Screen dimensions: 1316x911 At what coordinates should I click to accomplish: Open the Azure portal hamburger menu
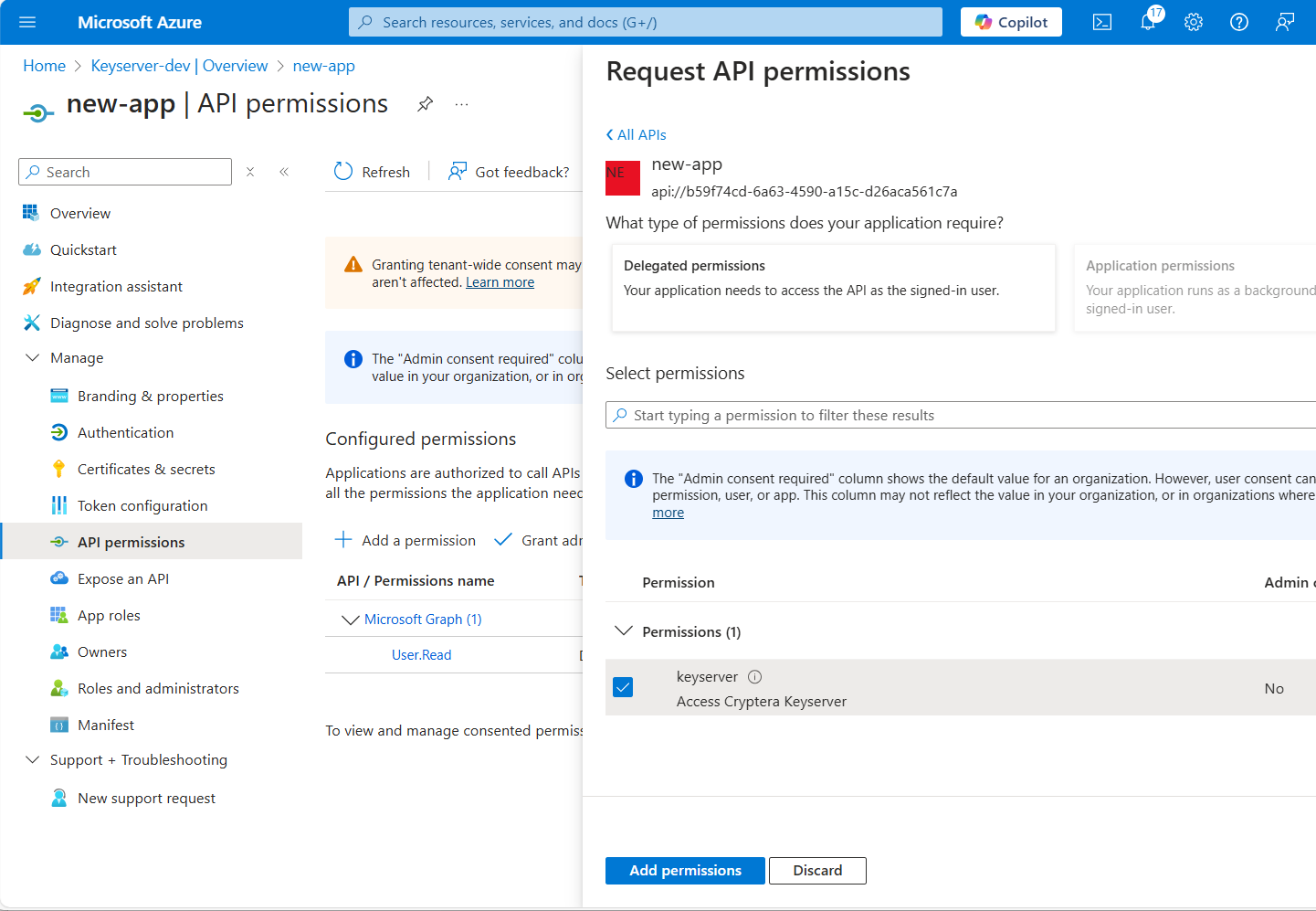point(26,22)
